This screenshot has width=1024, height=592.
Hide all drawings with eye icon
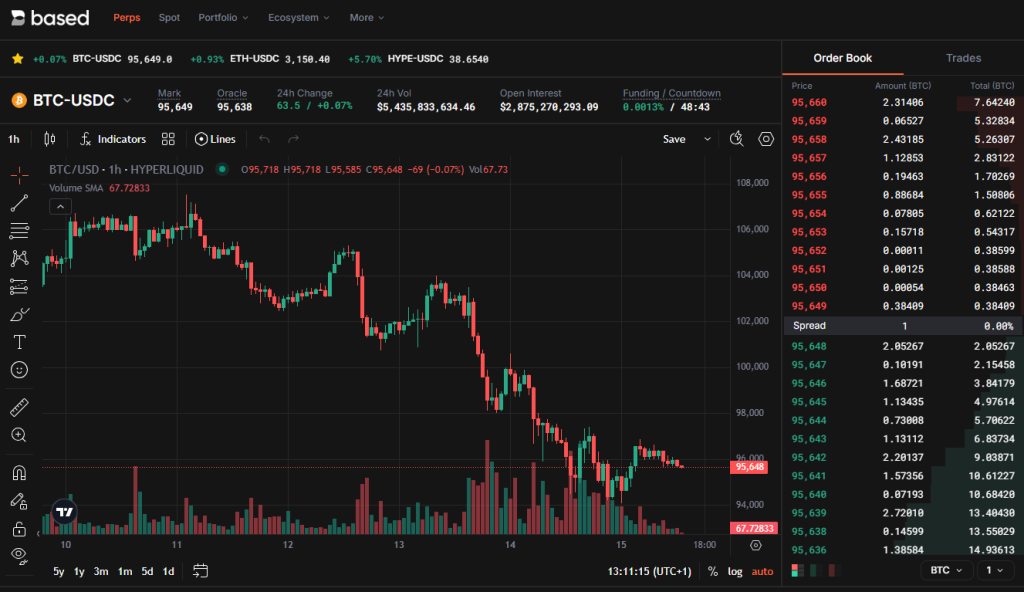click(19, 554)
